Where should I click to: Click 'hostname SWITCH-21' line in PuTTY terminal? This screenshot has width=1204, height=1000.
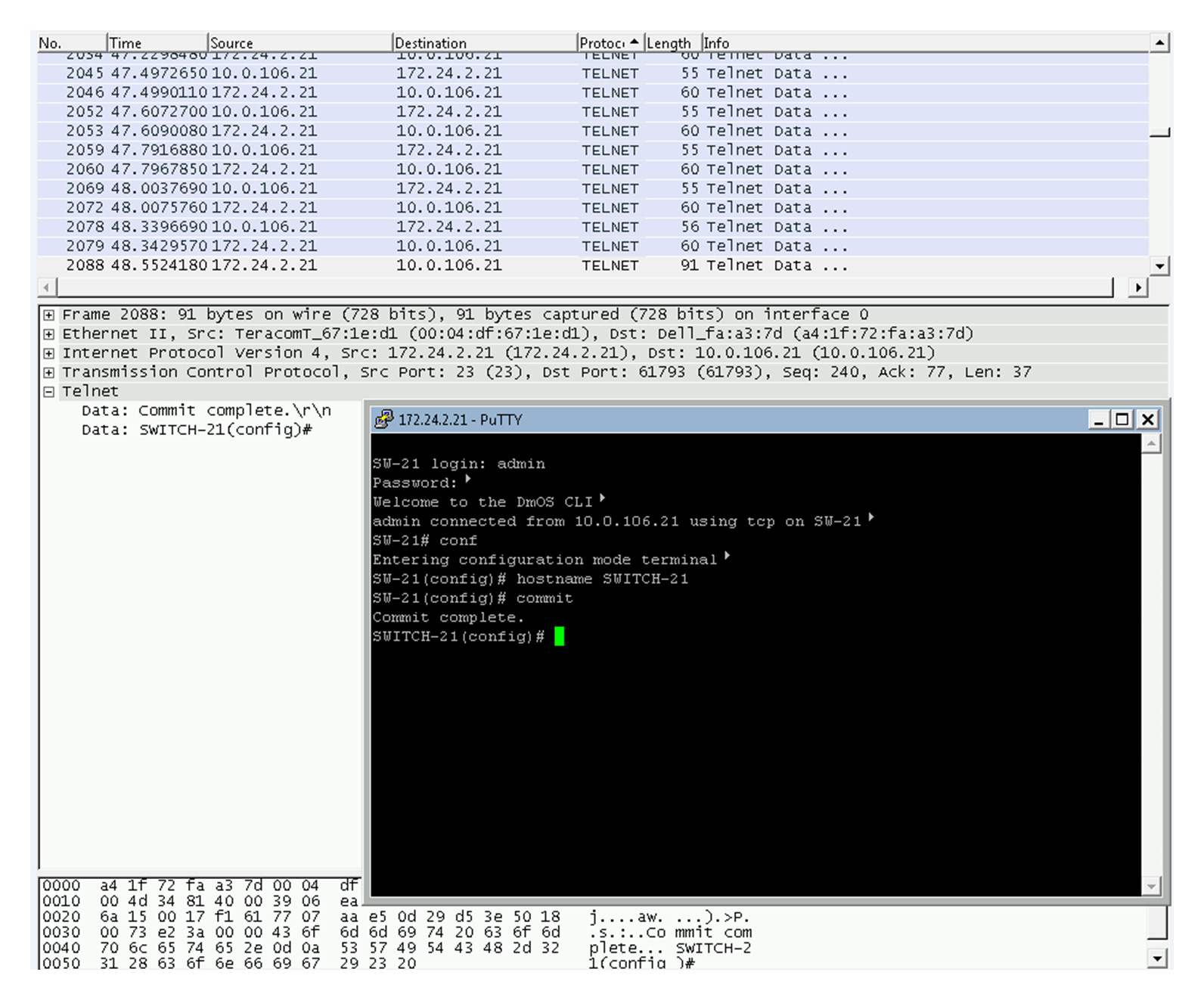[x=530, y=579]
